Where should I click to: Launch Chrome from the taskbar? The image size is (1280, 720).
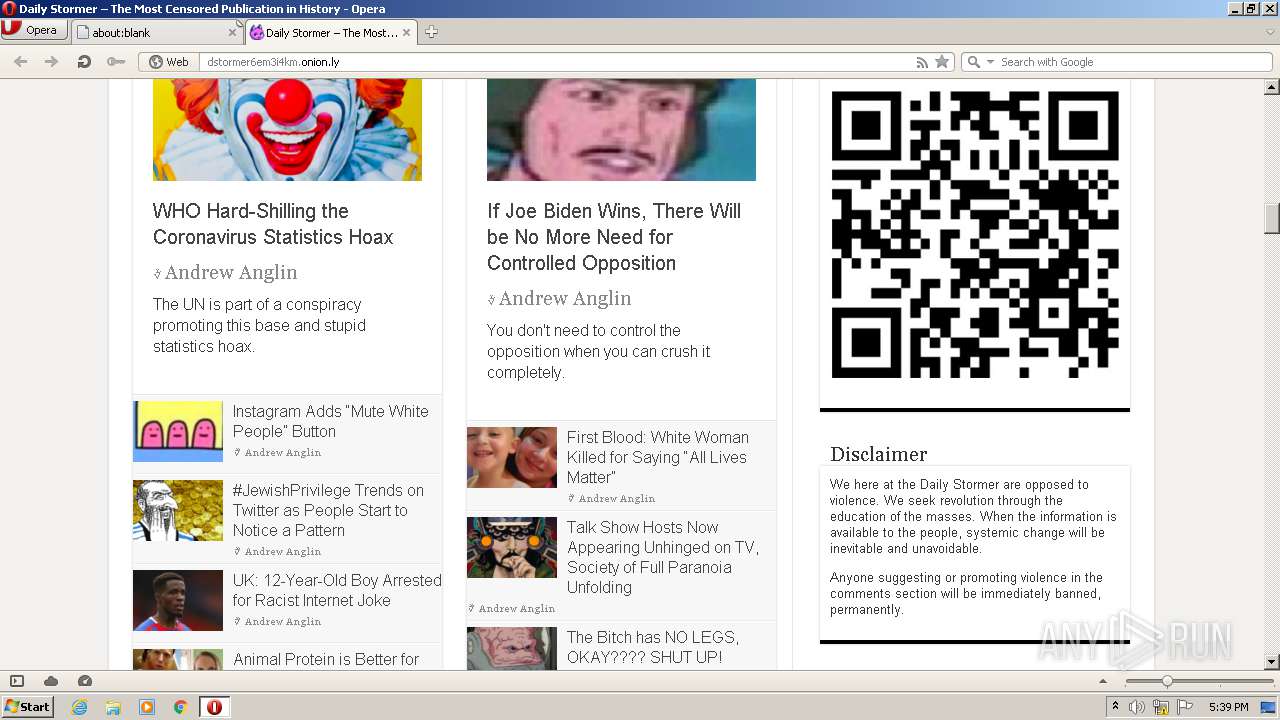tap(181, 707)
